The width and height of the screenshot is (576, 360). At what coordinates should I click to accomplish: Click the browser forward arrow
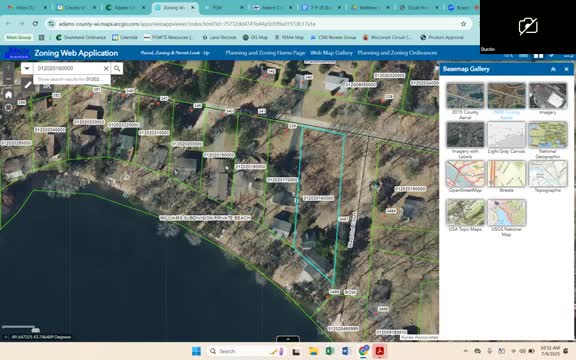click(x=22, y=24)
